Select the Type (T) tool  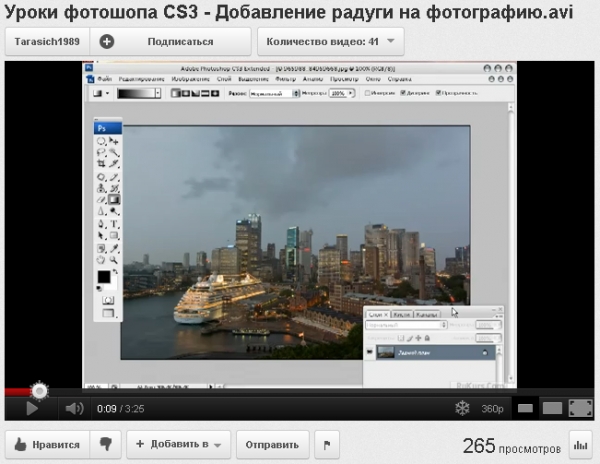tap(114, 224)
